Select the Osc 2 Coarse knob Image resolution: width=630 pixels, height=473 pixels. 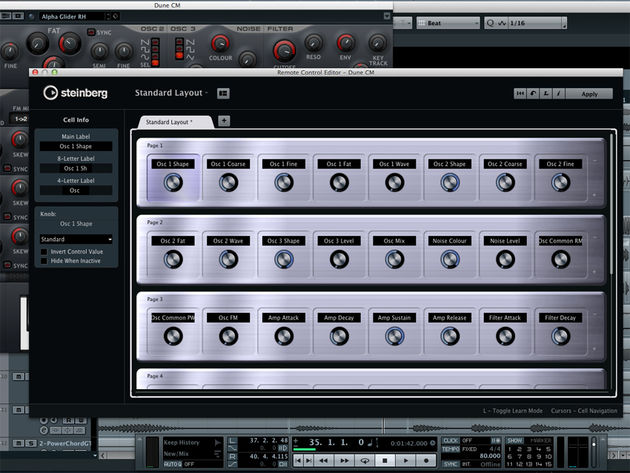coord(505,182)
